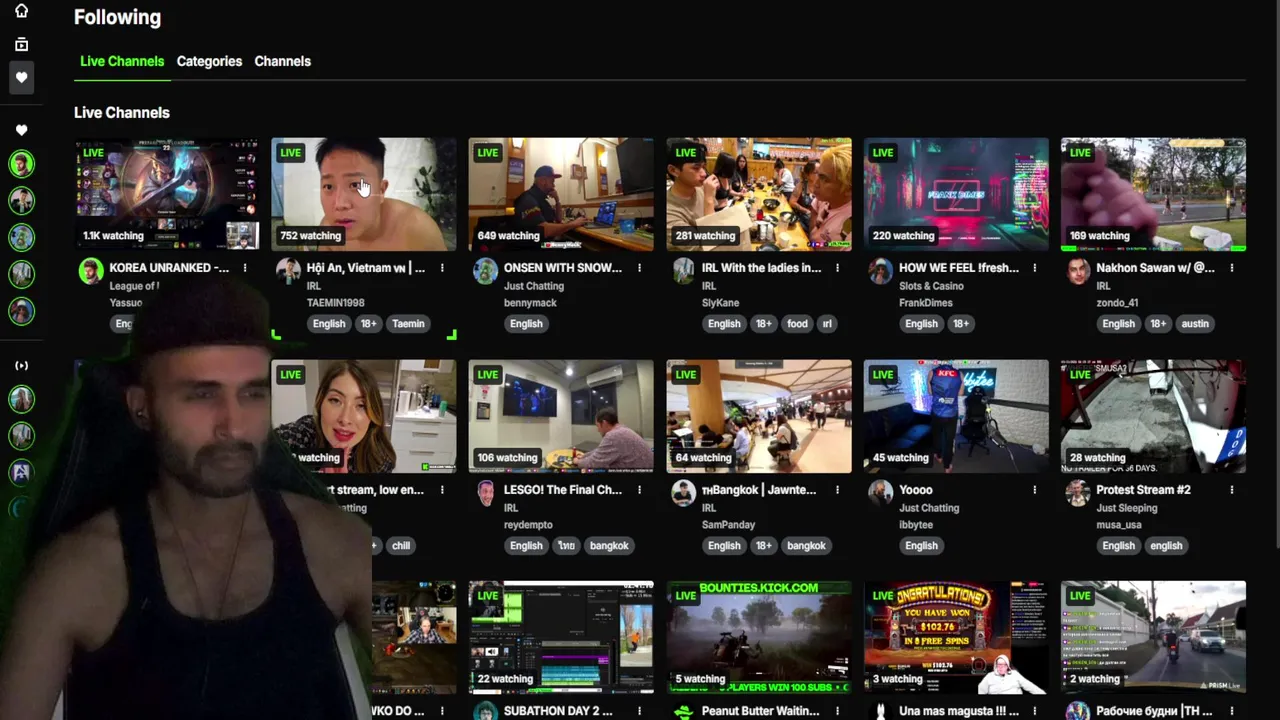Open KOREA UNRANKED stream title link
Image resolution: width=1280 pixels, height=720 pixels.
click(x=169, y=268)
